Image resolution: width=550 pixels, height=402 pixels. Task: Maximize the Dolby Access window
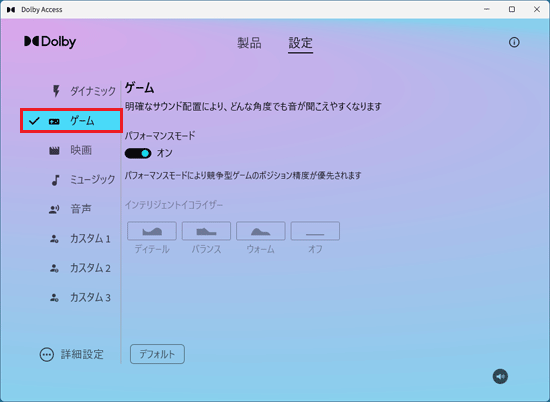(x=512, y=9)
